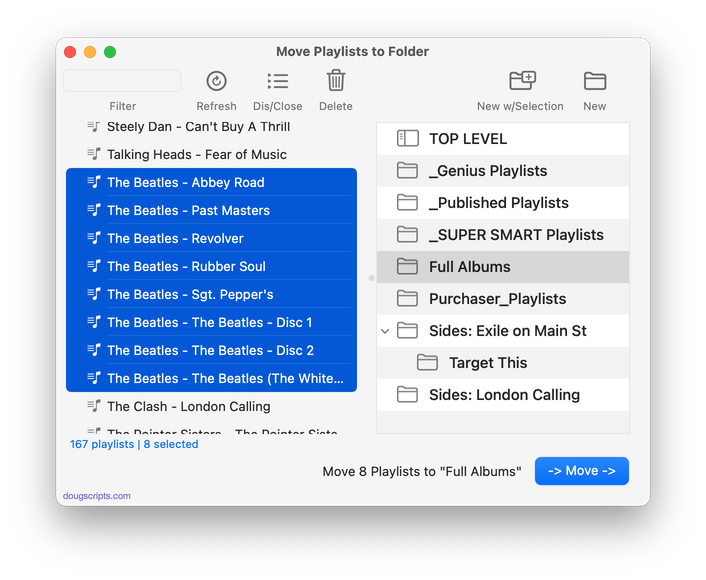
Task: Click the split-view divider handle dot
Action: [x=371, y=278]
